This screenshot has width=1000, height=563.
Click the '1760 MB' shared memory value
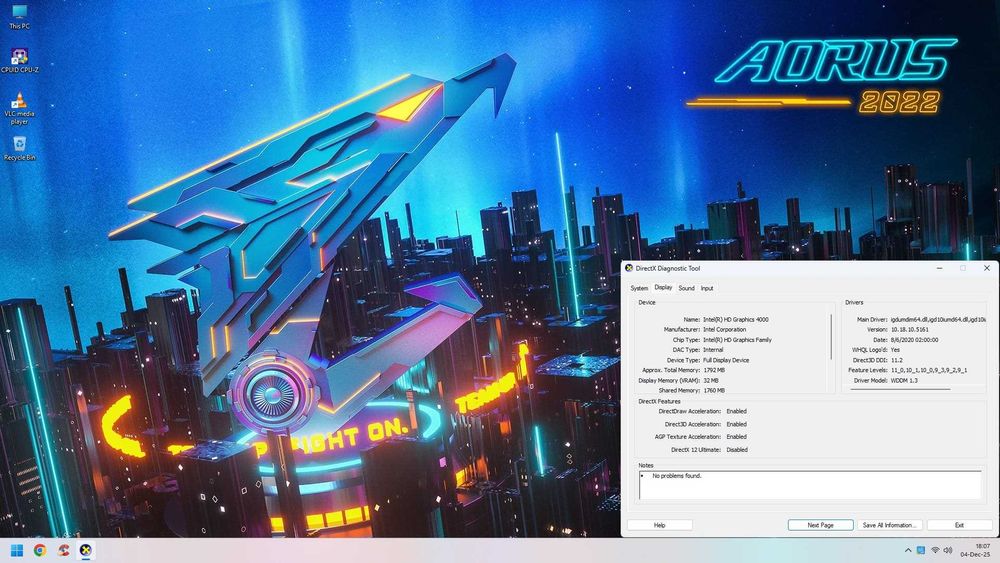[714, 390]
